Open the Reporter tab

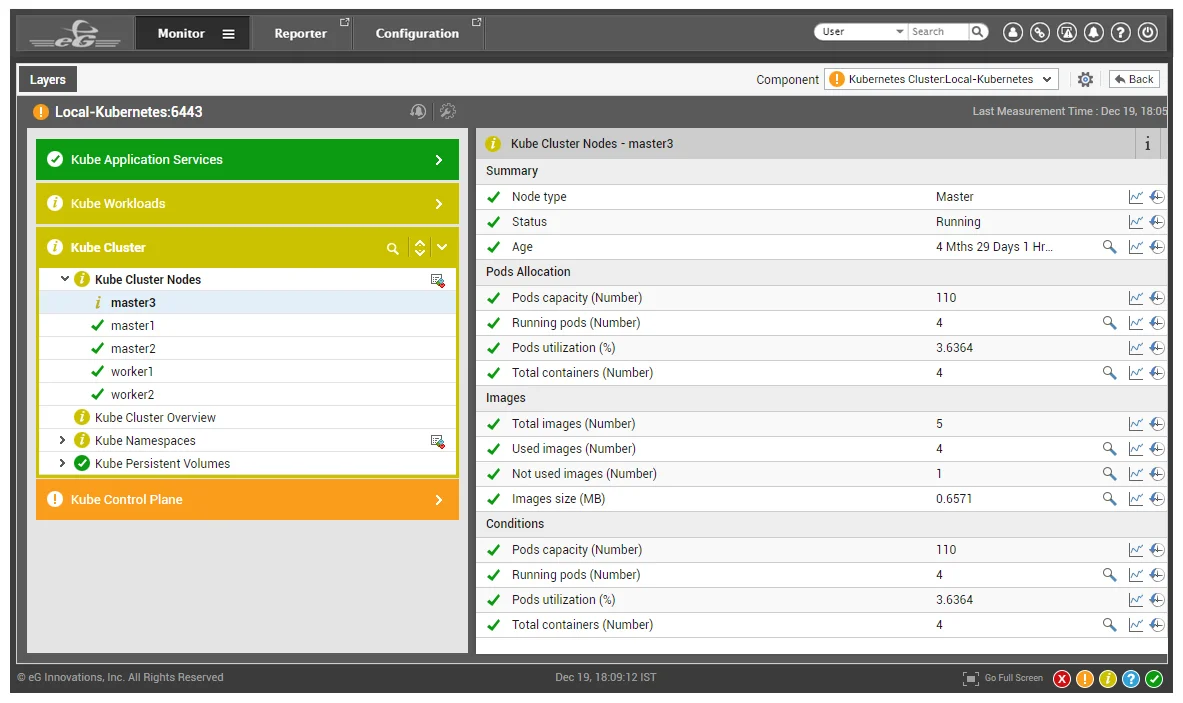(x=300, y=33)
